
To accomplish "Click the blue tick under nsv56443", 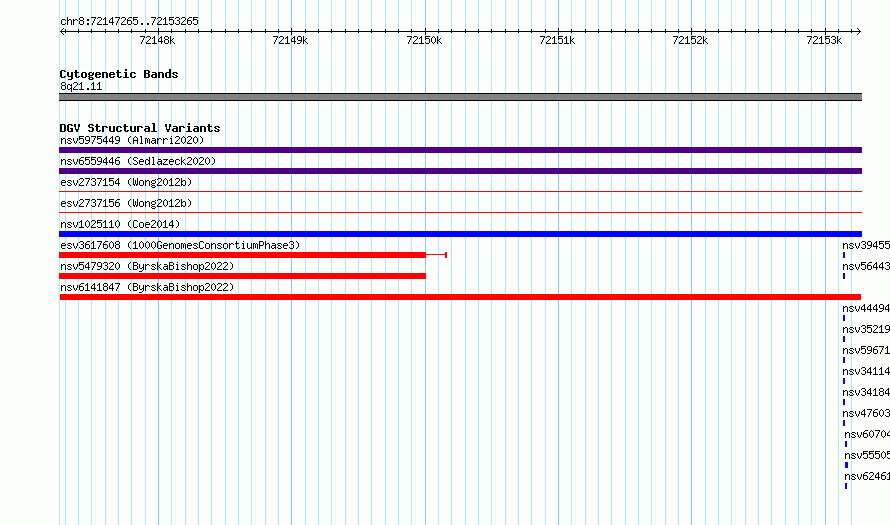I will [844, 276].
